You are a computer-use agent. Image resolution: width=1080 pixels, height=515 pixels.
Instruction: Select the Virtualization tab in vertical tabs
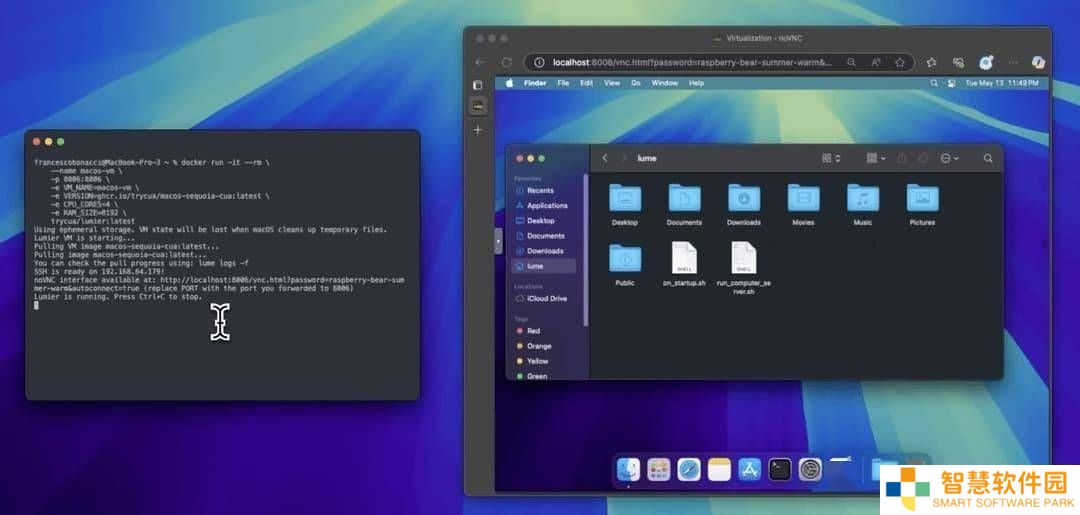(x=478, y=106)
